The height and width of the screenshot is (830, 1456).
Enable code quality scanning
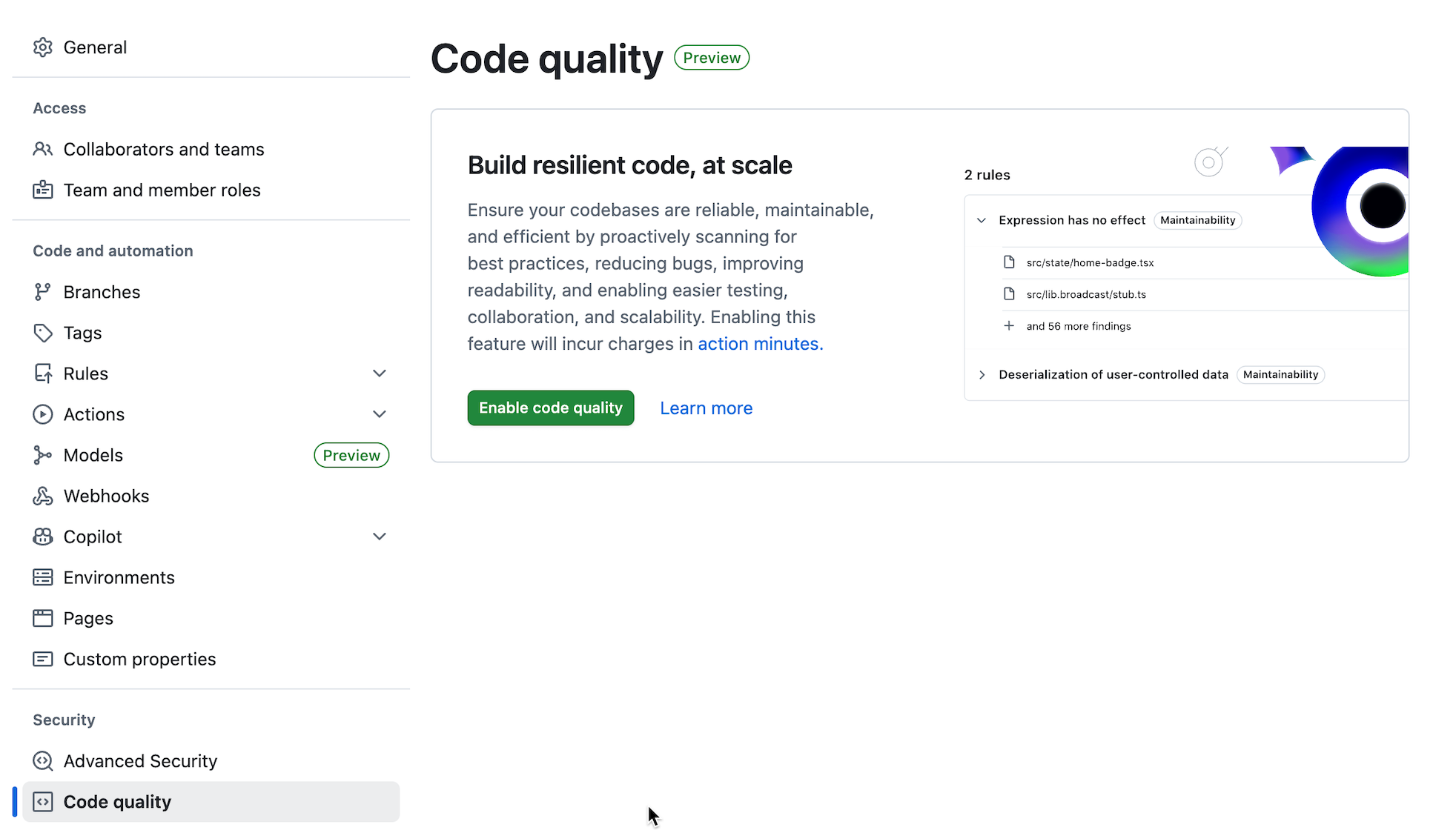click(550, 408)
